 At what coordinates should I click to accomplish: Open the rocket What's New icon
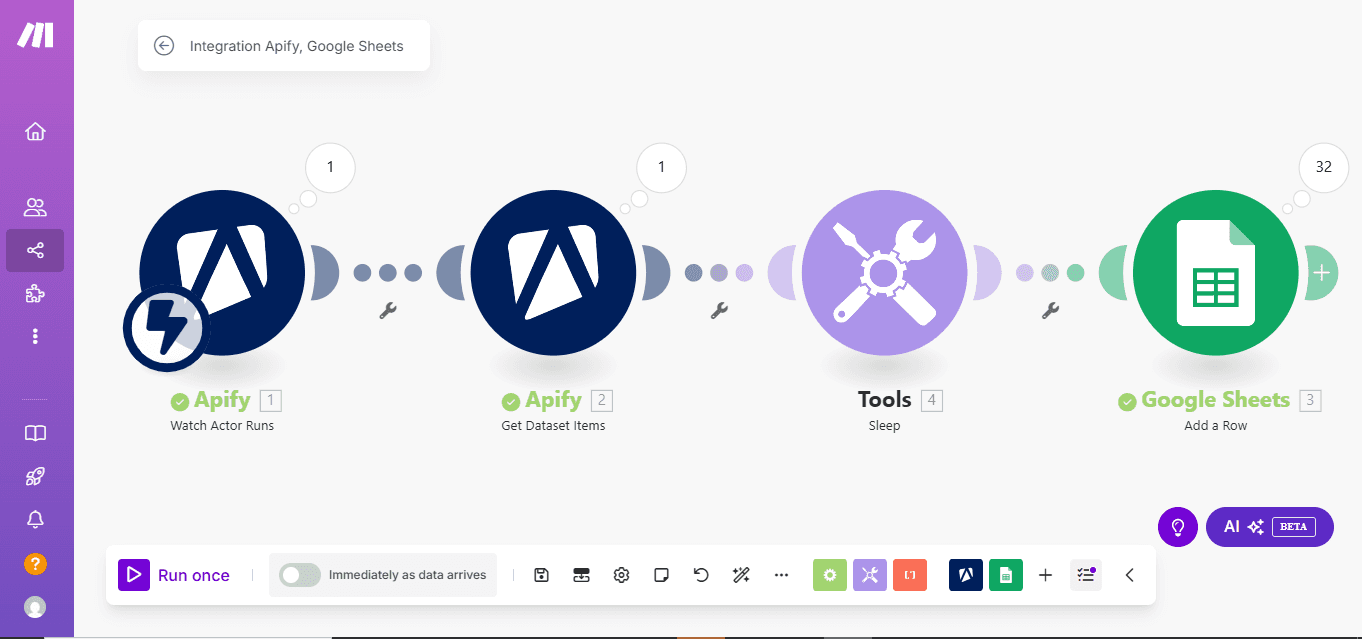click(35, 477)
